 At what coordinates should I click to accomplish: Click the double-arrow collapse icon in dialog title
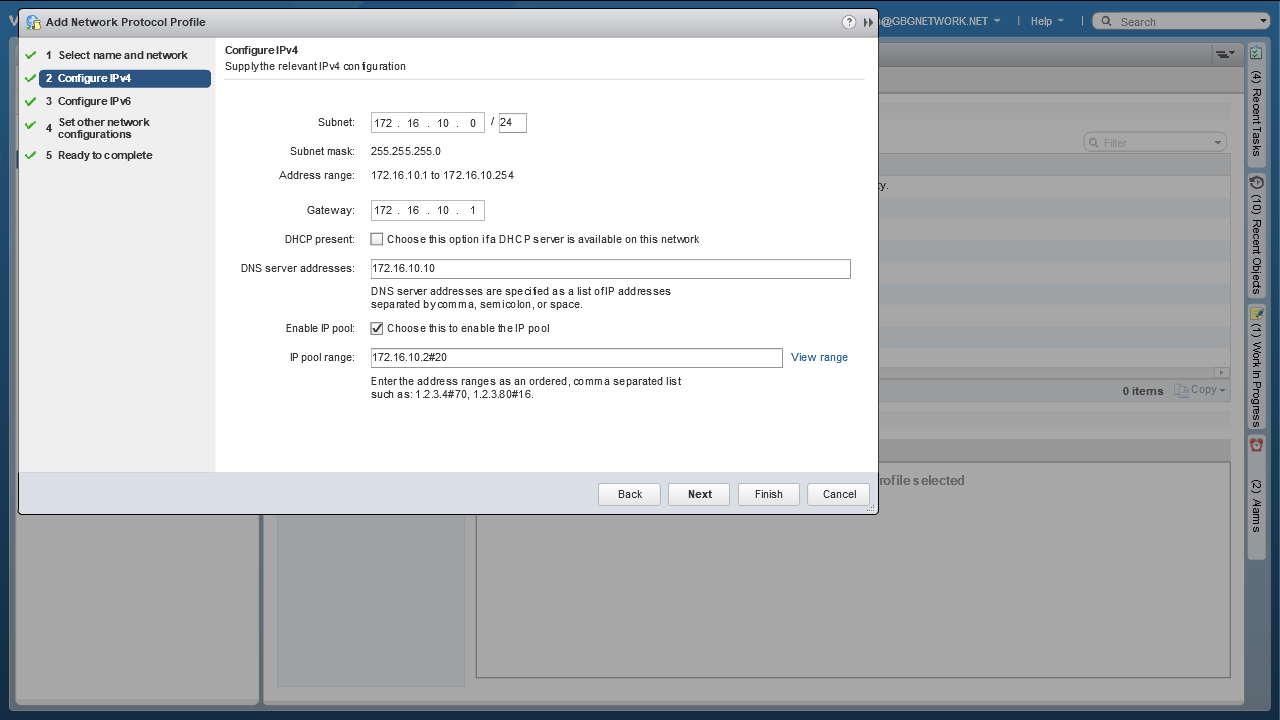[x=868, y=22]
